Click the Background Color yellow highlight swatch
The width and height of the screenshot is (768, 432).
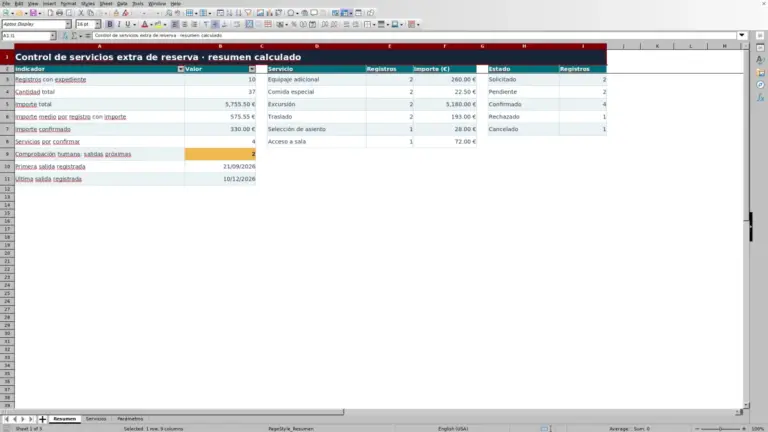pos(158,24)
